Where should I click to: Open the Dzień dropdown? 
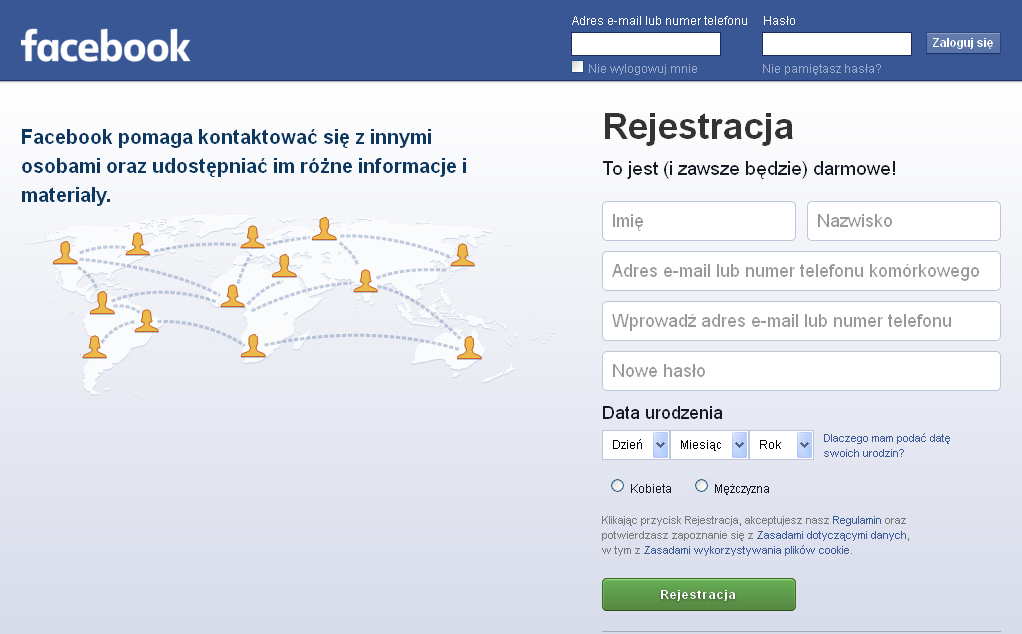635,445
